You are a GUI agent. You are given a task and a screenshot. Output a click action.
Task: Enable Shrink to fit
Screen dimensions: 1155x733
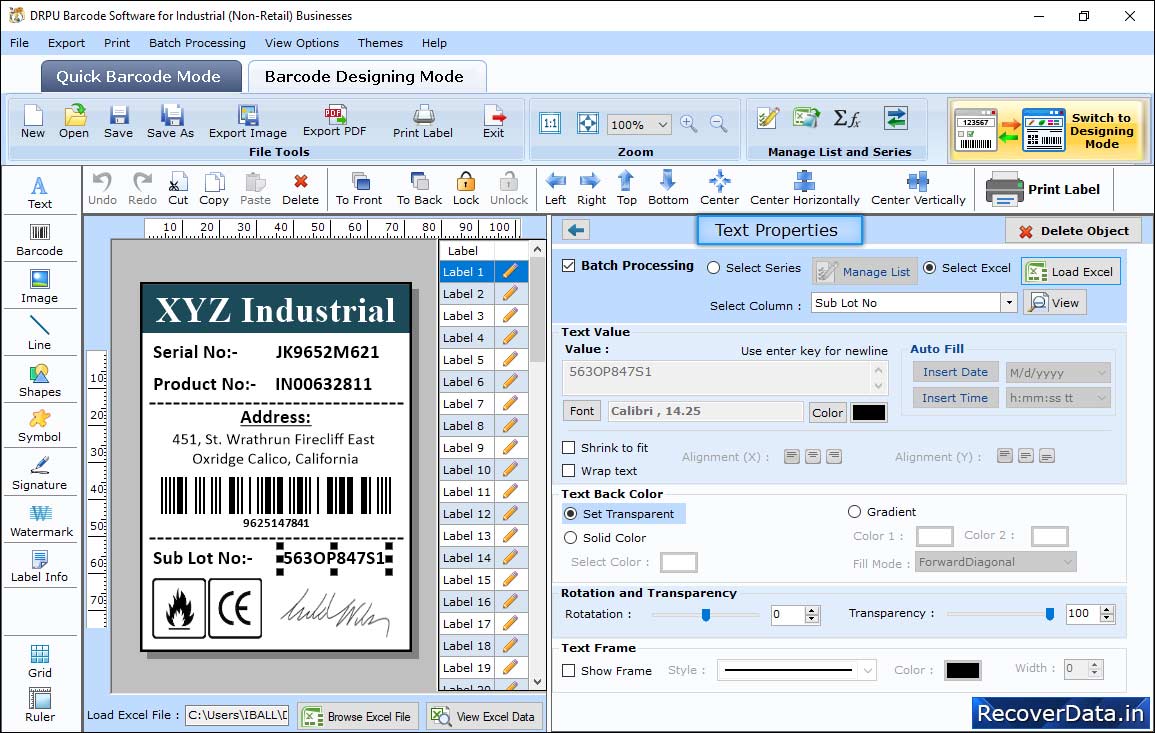569,448
